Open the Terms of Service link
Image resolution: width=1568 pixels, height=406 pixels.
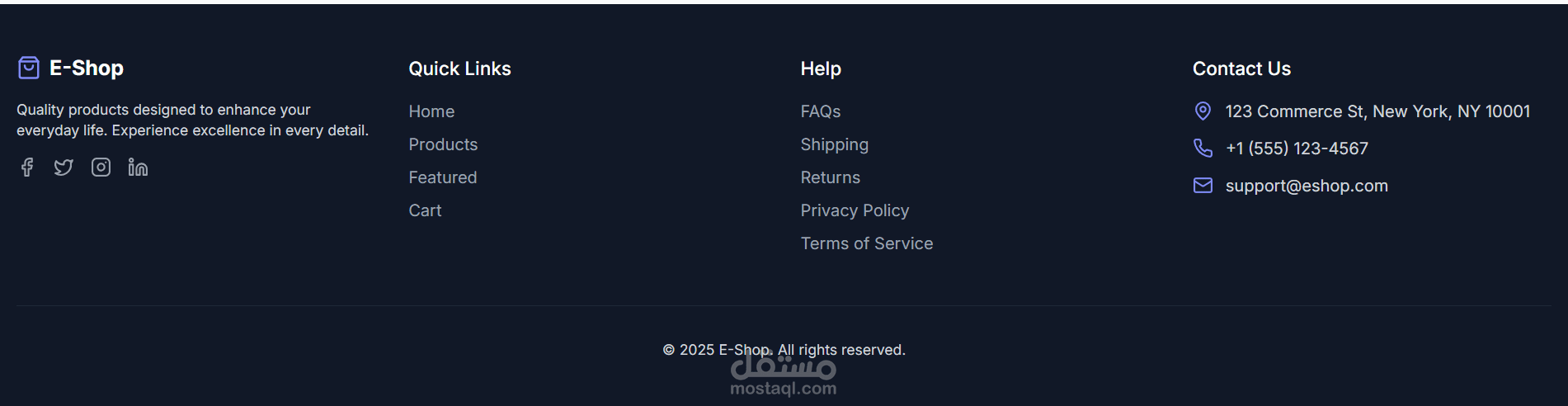click(x=866, y=243)
